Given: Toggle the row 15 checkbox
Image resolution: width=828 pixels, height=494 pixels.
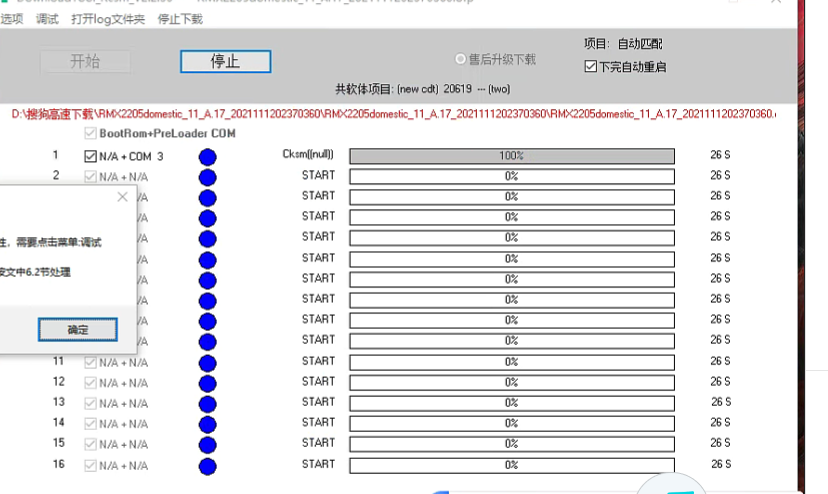Looking at the screenshot, I should (x=90, y=444).
